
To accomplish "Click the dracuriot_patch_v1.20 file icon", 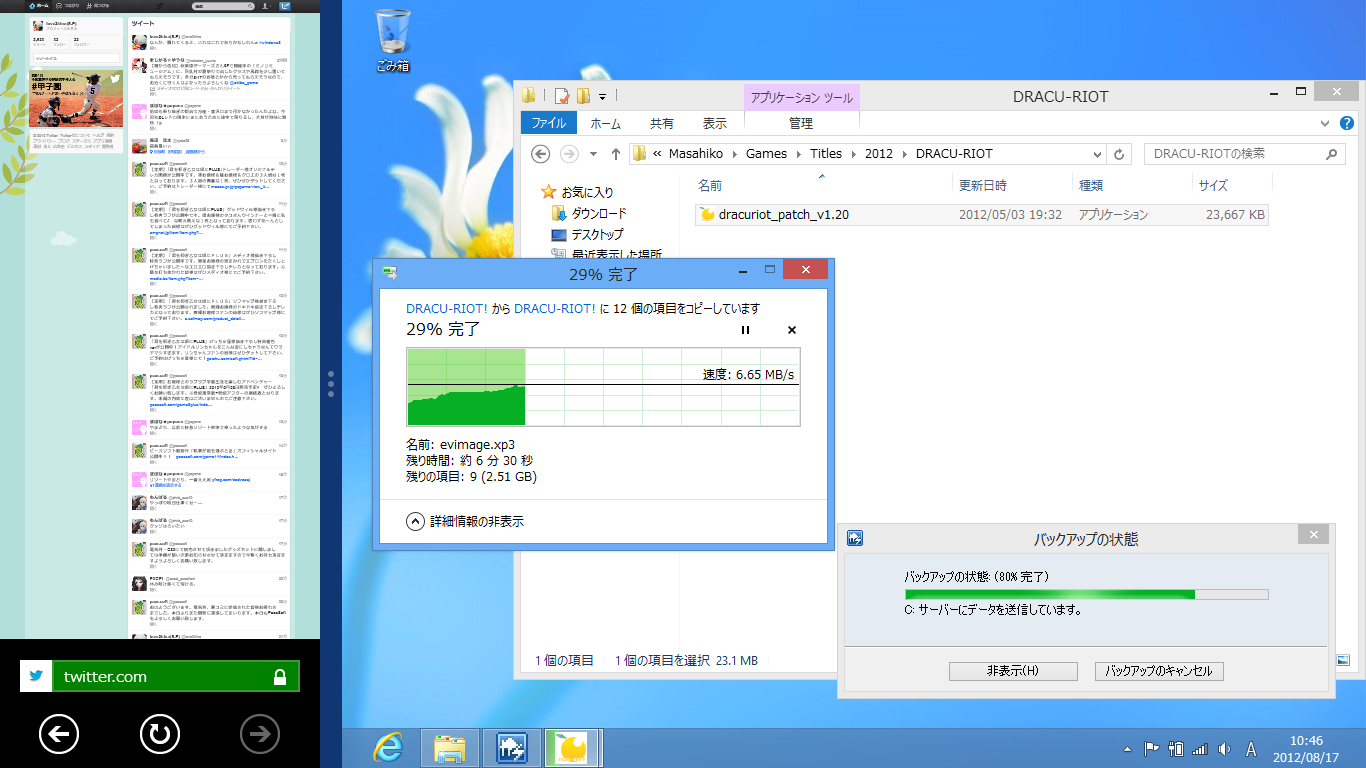I will tap(706, 215).
